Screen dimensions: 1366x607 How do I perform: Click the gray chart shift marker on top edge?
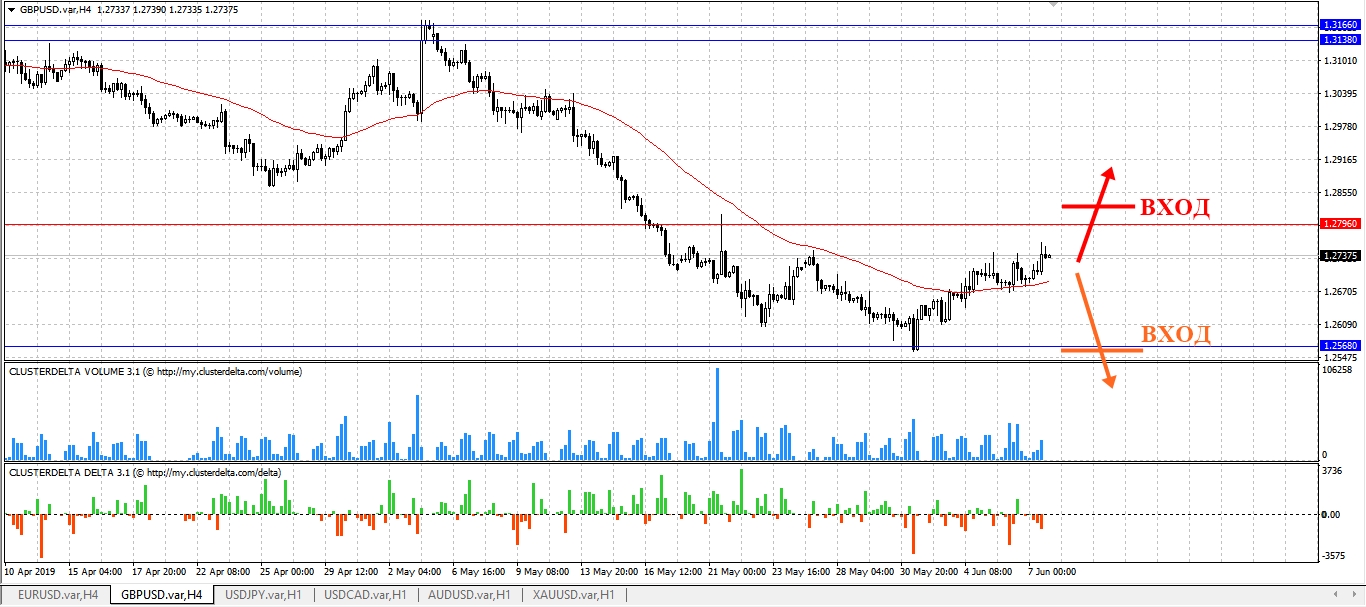[x=1052, y=4]
